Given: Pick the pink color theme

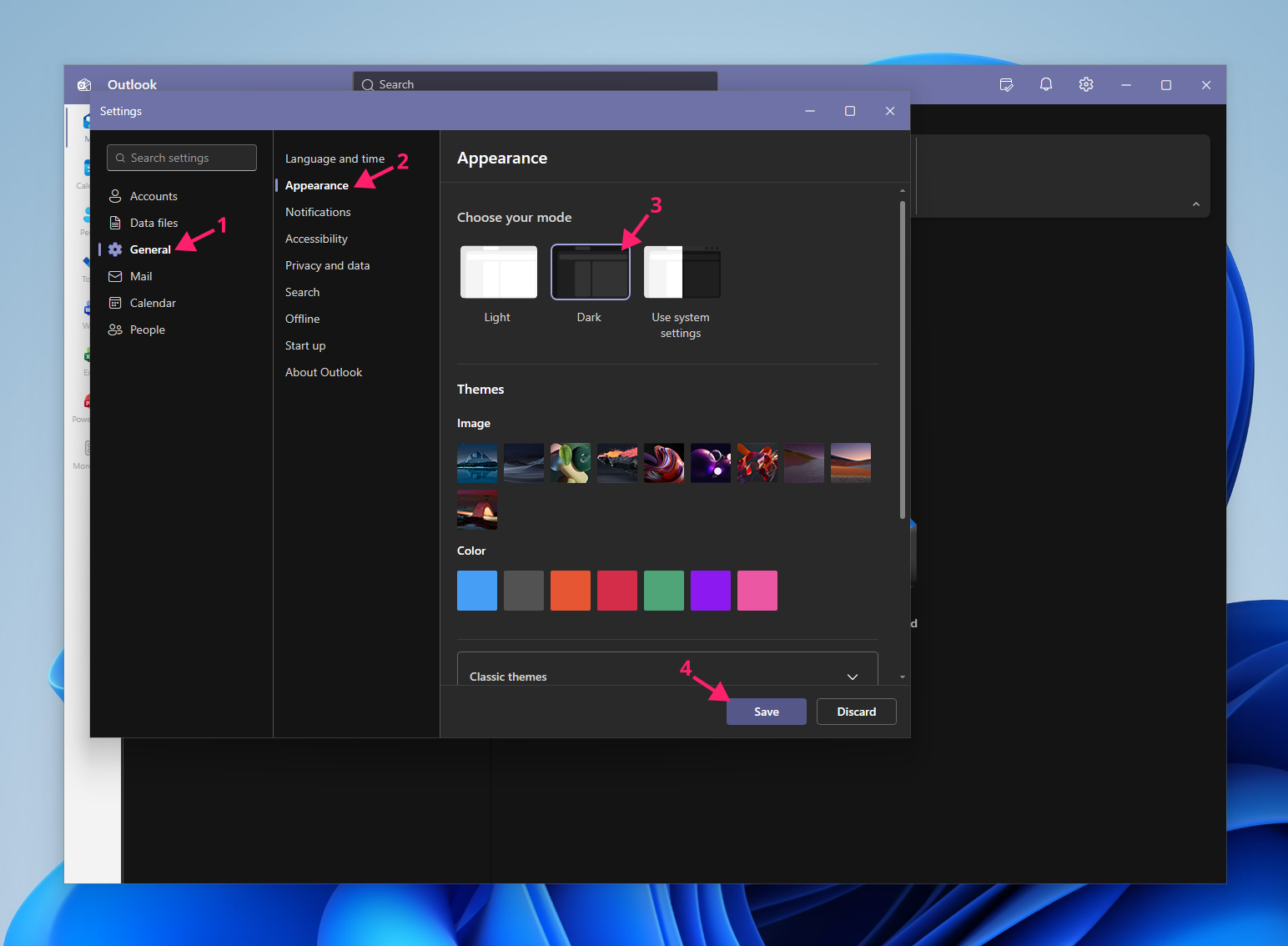Looking at the screenshot, I should coord(757,591).
